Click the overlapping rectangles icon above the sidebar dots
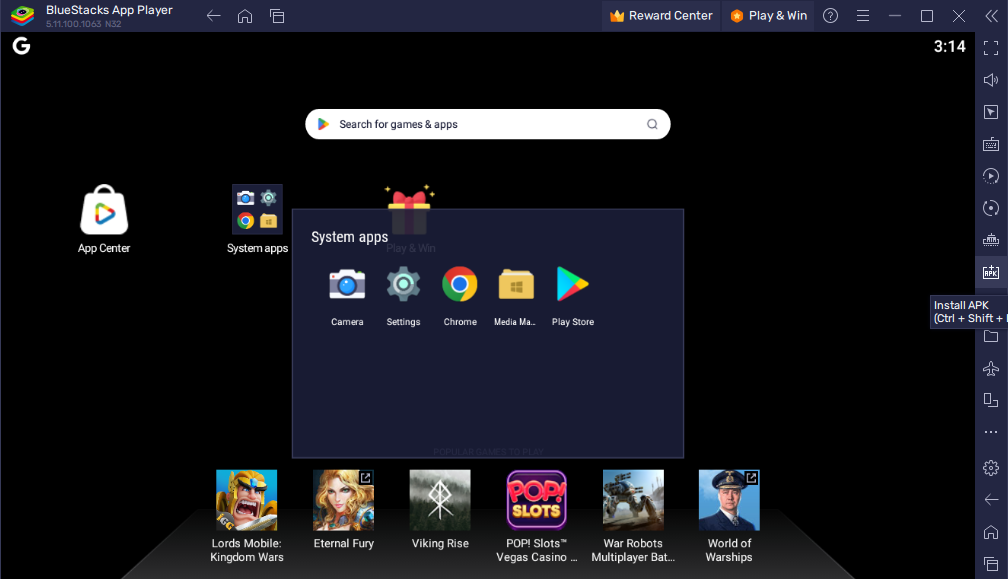The image size is (1008, 579). [991, 400]
